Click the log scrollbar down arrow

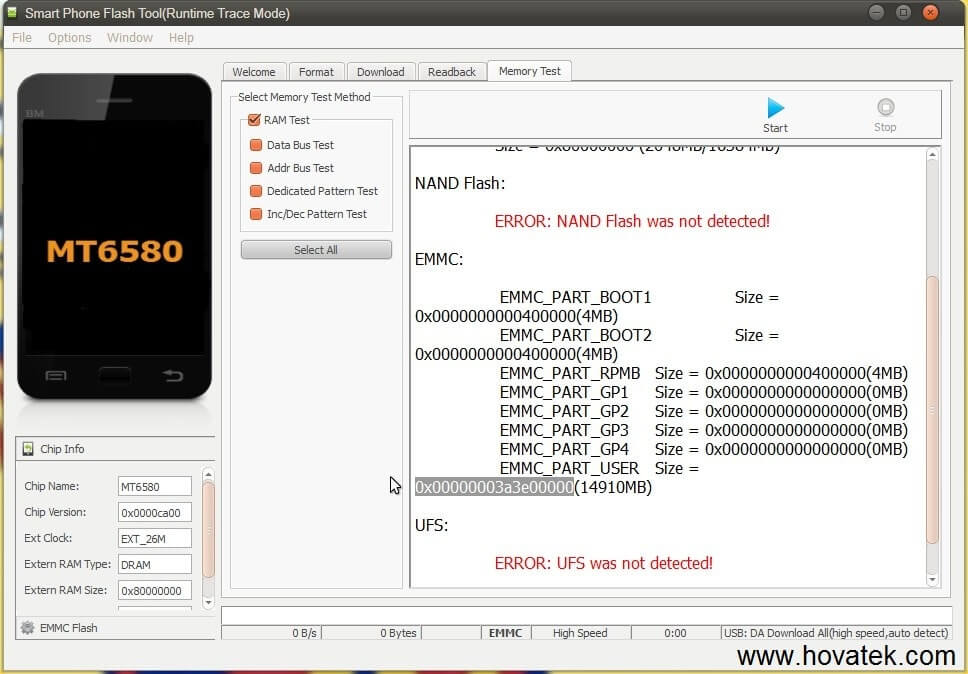pos(933,578)
